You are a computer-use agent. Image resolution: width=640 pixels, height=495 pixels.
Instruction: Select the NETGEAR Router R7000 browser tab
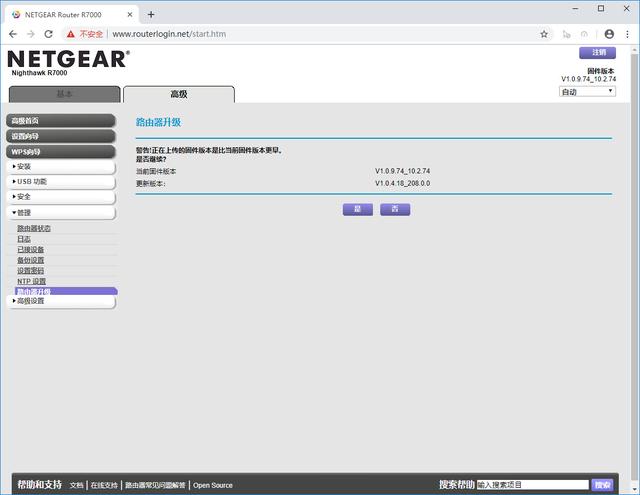coord(73,15)
